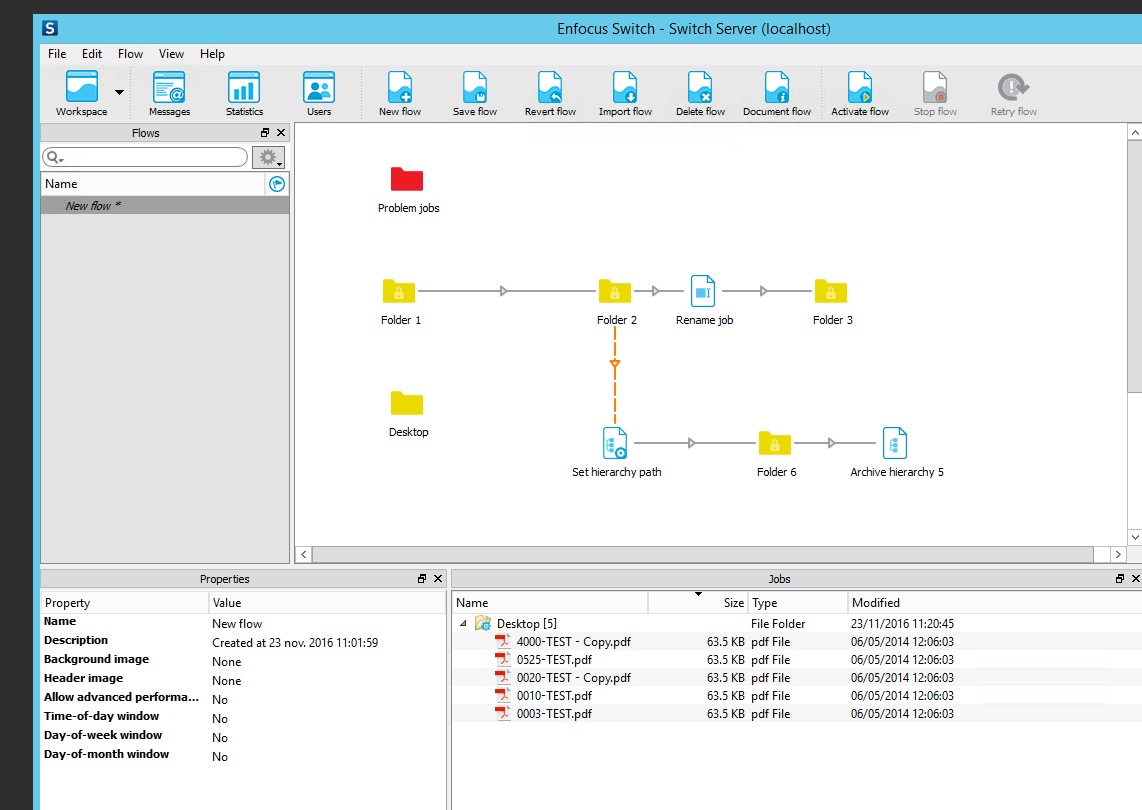Open the Flow menu
This screenshot has width=1142, height=810.
click(x=130, y=54)
